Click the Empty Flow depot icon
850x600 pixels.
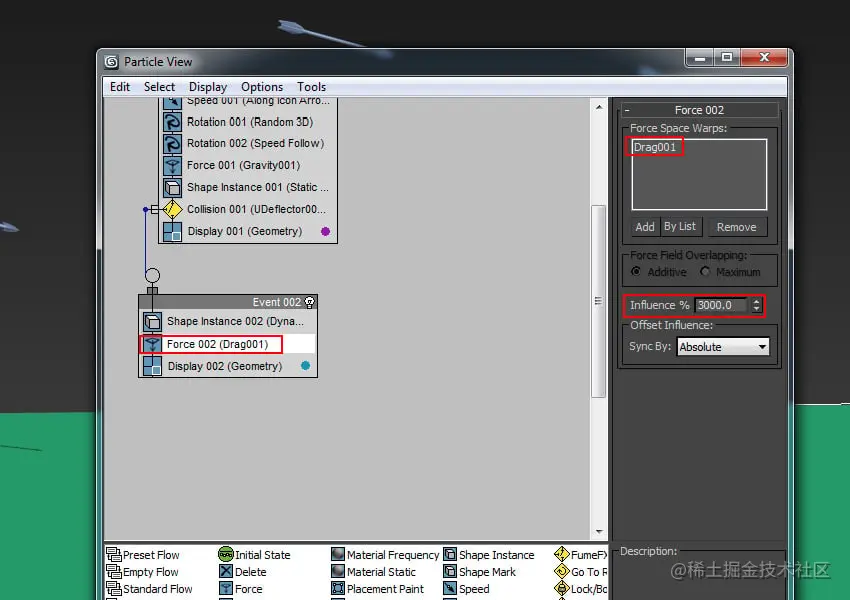point(114,571)
